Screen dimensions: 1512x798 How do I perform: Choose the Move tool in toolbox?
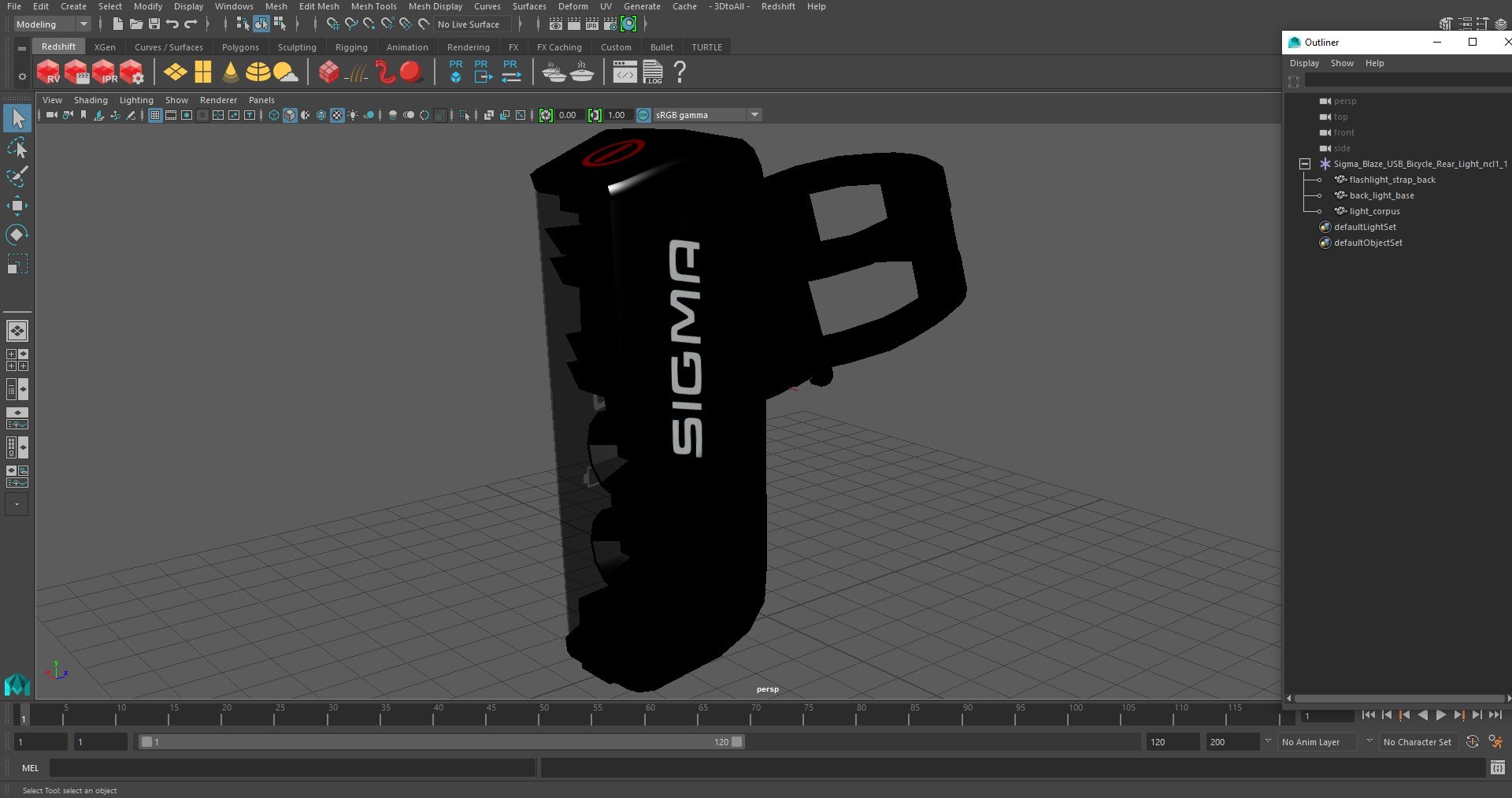(17, 206)
